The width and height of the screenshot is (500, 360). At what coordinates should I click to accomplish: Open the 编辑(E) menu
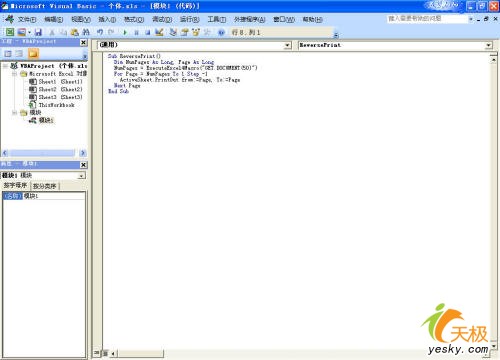click(x=53, y=19)
